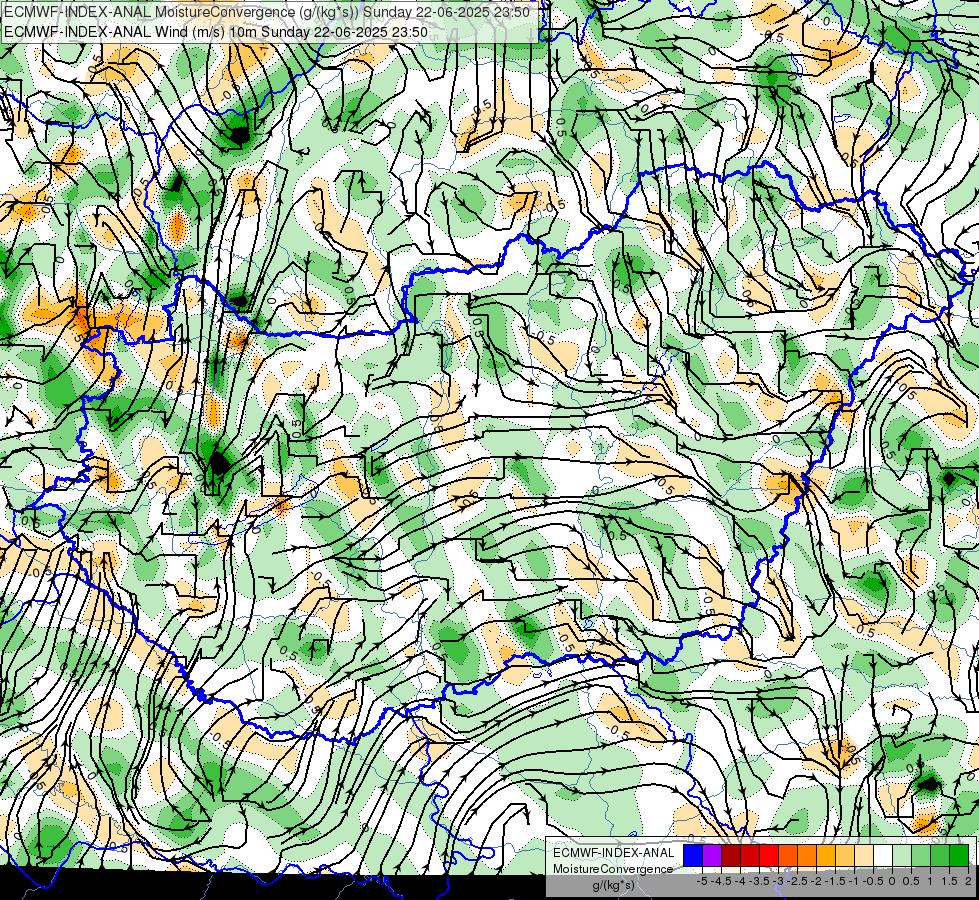979x900 pixels.
Task: Click the Wind (m/s) 10m title line
Action: pos(215,32)
